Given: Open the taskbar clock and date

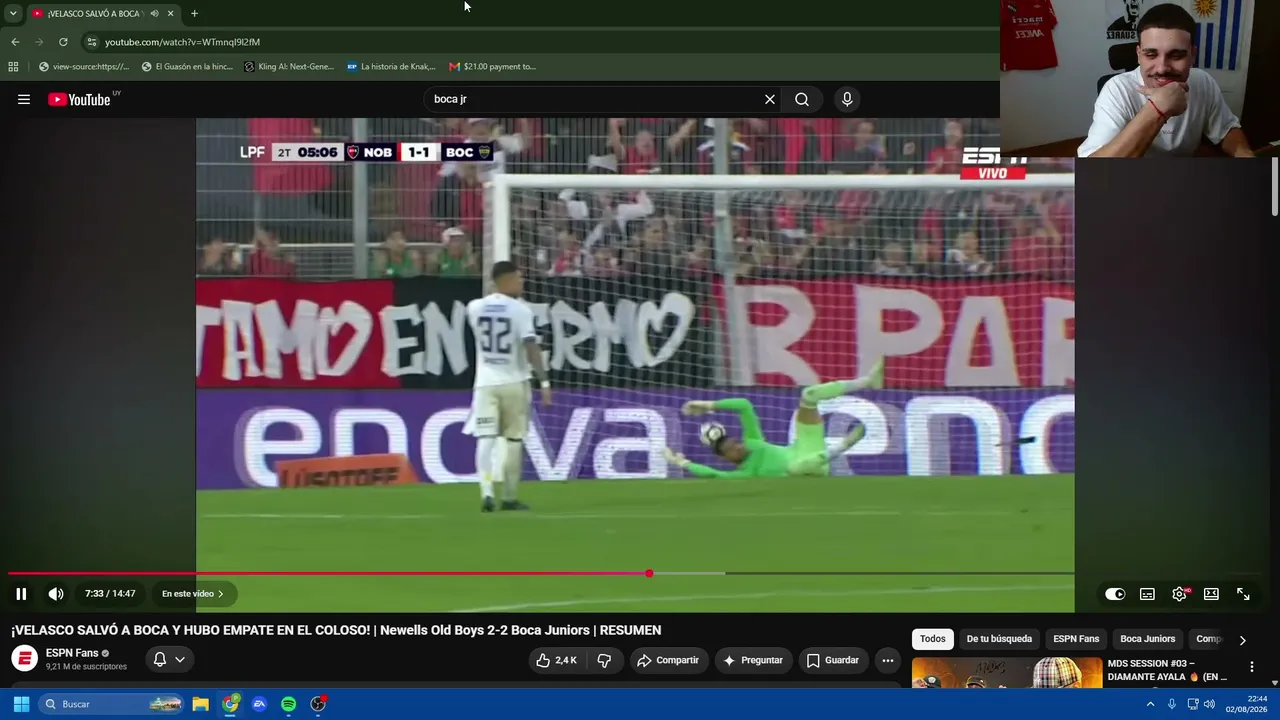Looking at the screenshot, I should (x=1247, y=704).
